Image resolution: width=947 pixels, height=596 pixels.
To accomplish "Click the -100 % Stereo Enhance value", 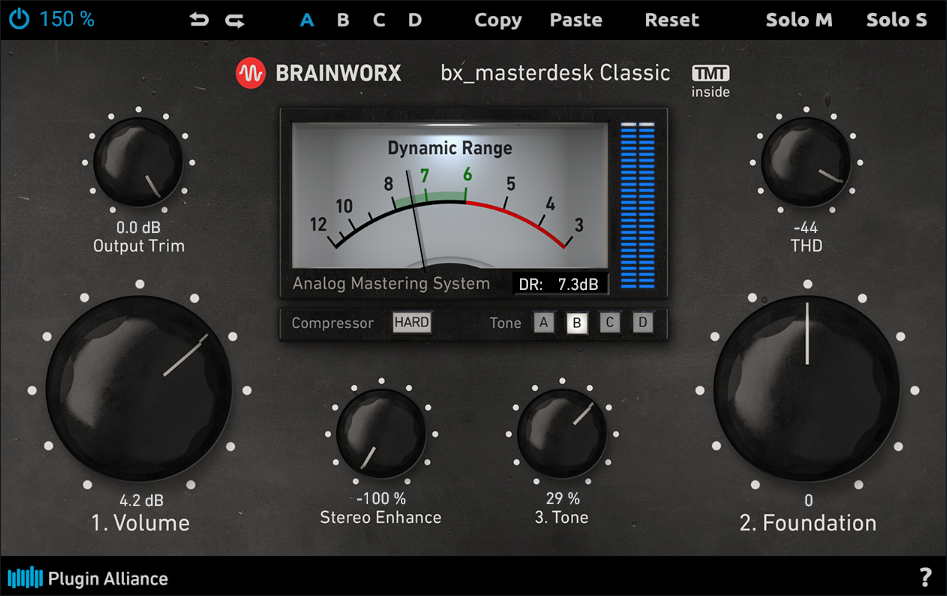I will click(x=381, y=499).
